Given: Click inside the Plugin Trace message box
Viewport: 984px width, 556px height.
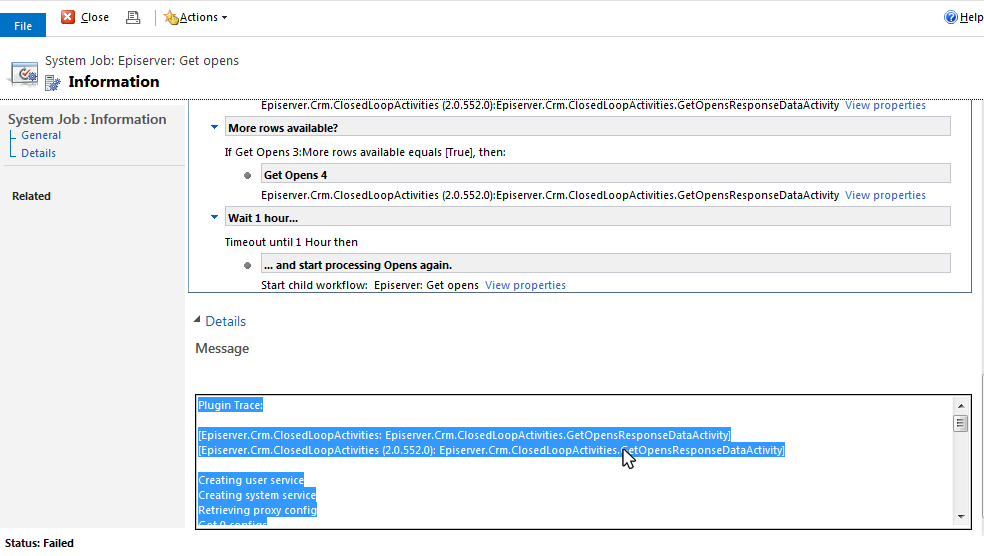Looking at the screenshot, I should pyautogui.click(x=570, y=480).
